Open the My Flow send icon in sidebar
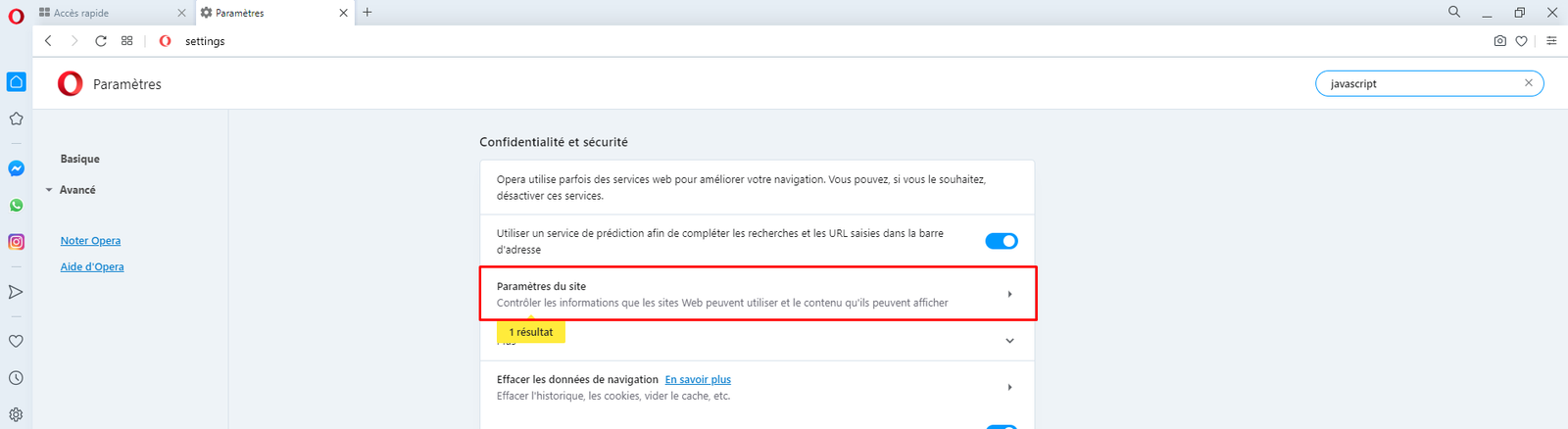 [x=17, y=292]
